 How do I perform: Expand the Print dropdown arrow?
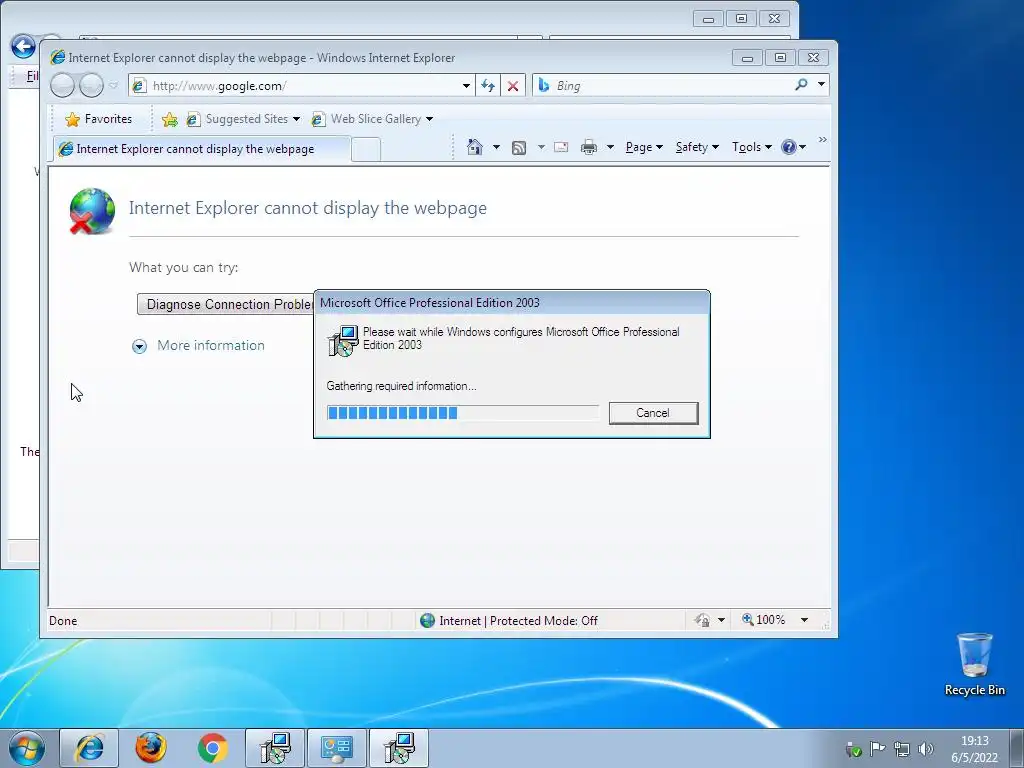(x=610, y=148)
